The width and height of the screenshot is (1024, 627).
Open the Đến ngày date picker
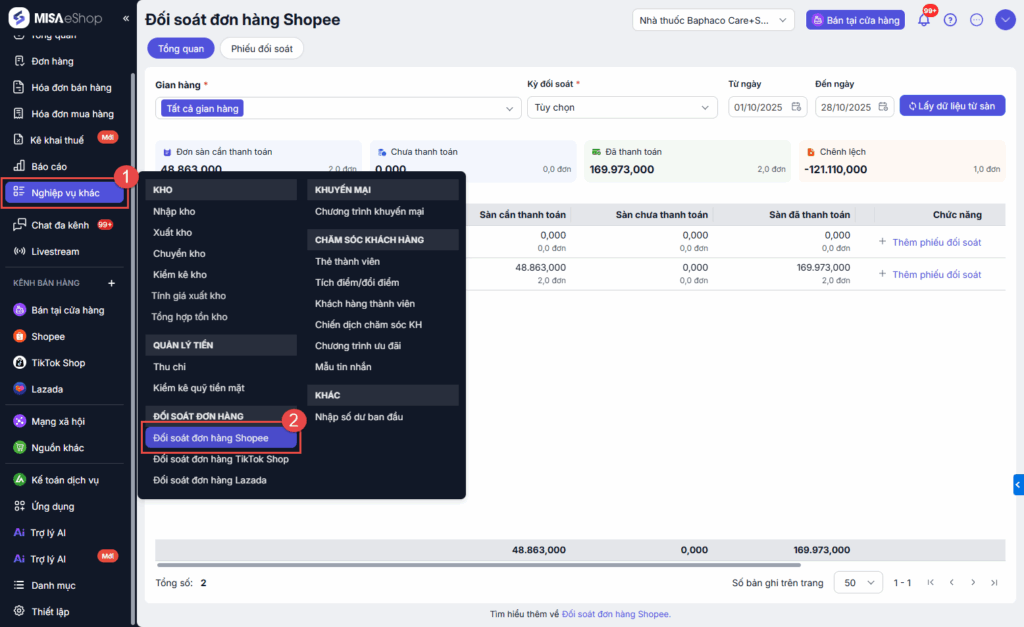pos(854,107)
